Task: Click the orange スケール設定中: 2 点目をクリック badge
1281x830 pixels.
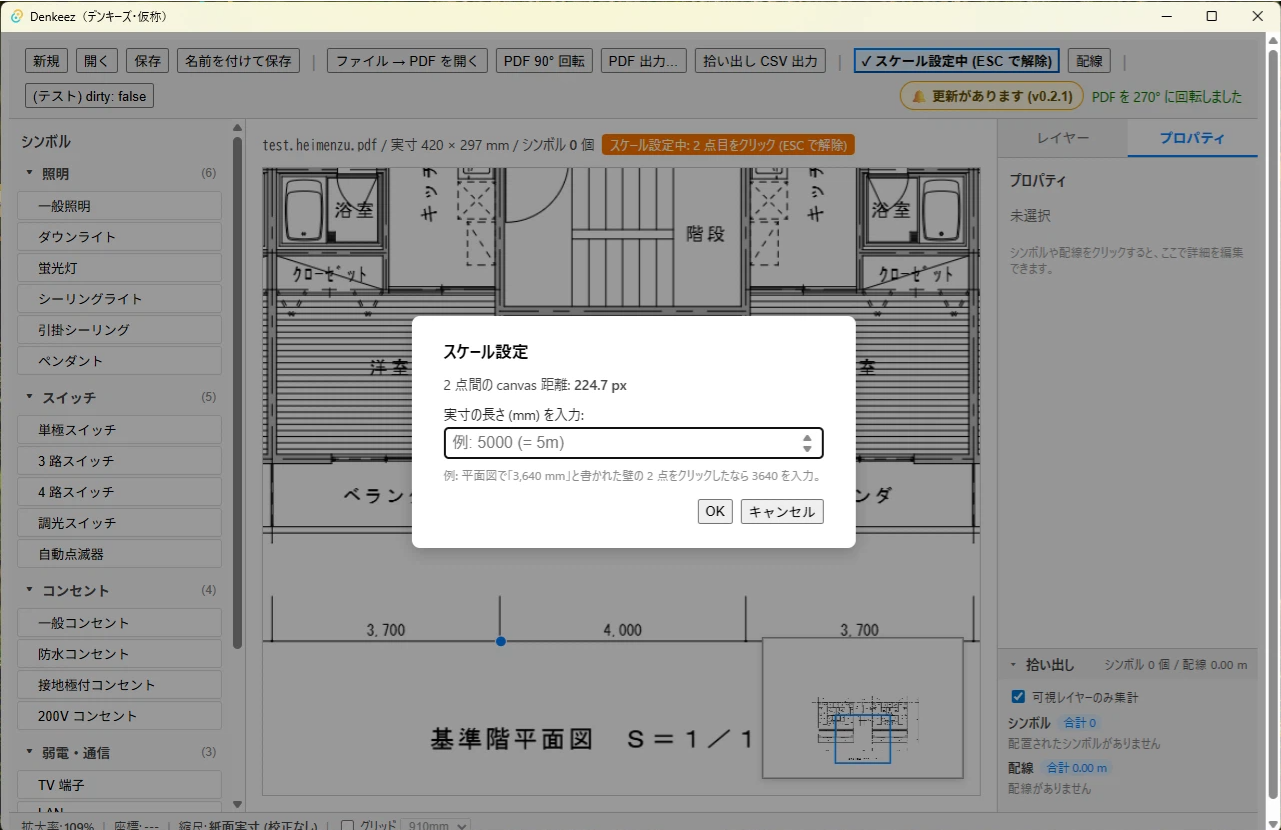Action: (x=728, y=145)
